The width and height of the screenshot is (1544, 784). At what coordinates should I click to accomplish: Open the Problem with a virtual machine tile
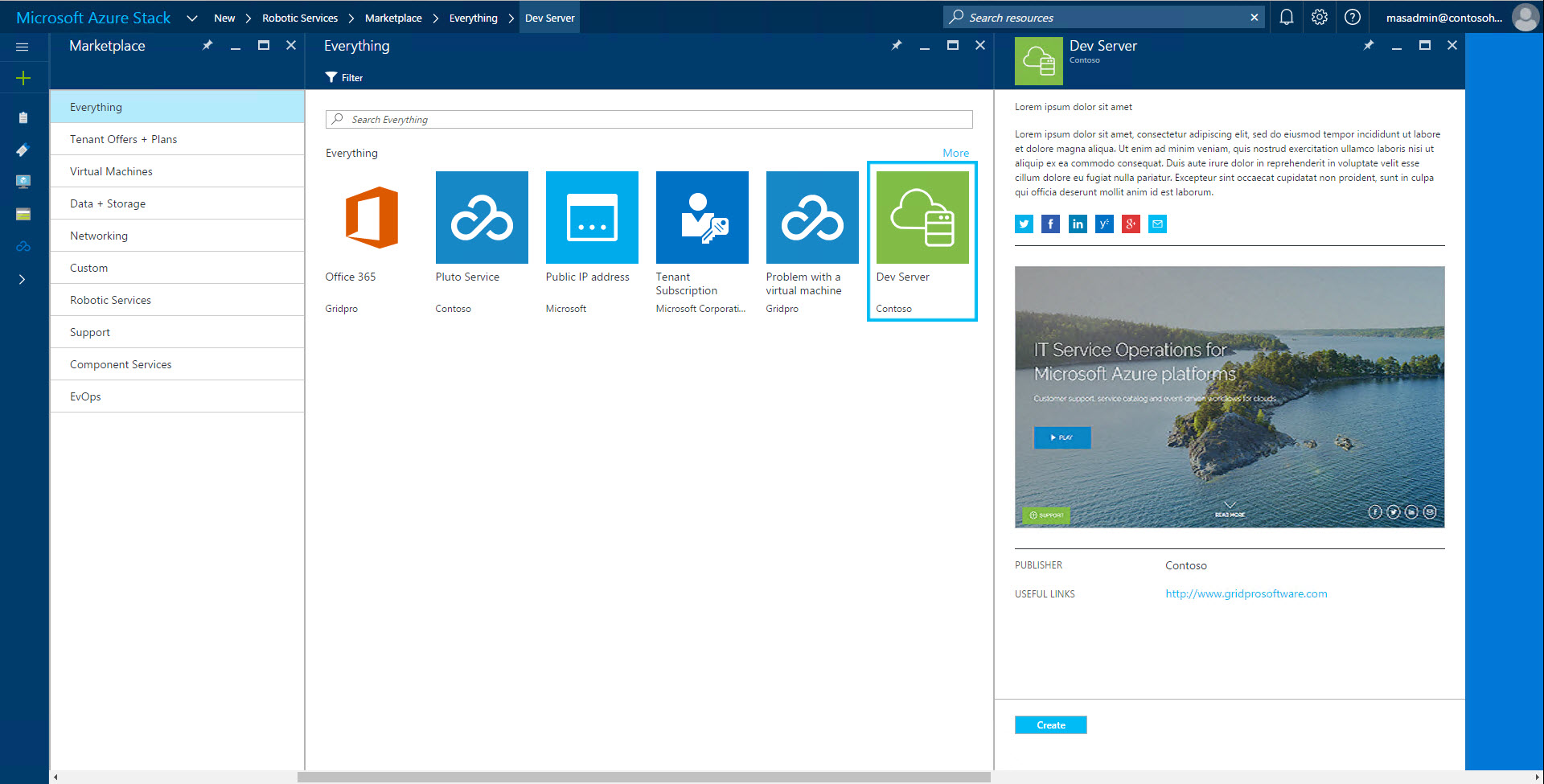tap(812, 241)
